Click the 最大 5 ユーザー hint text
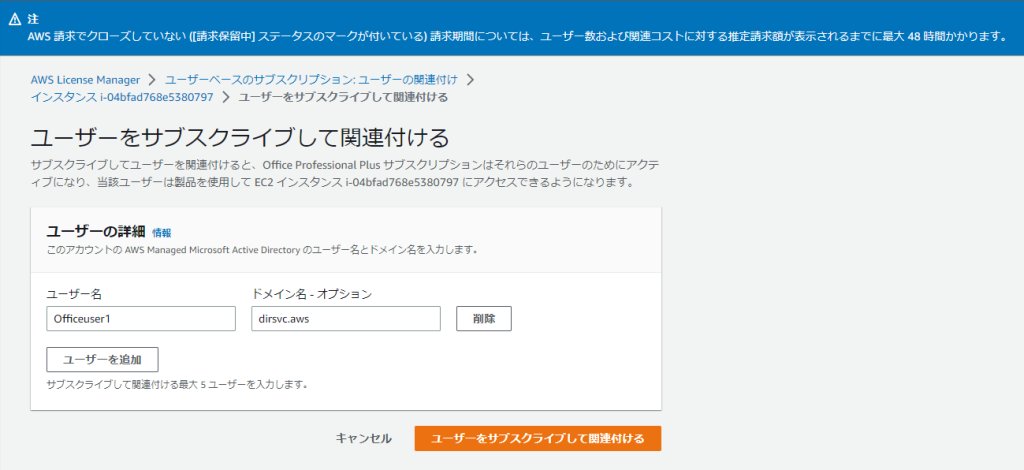 point(177,384)
